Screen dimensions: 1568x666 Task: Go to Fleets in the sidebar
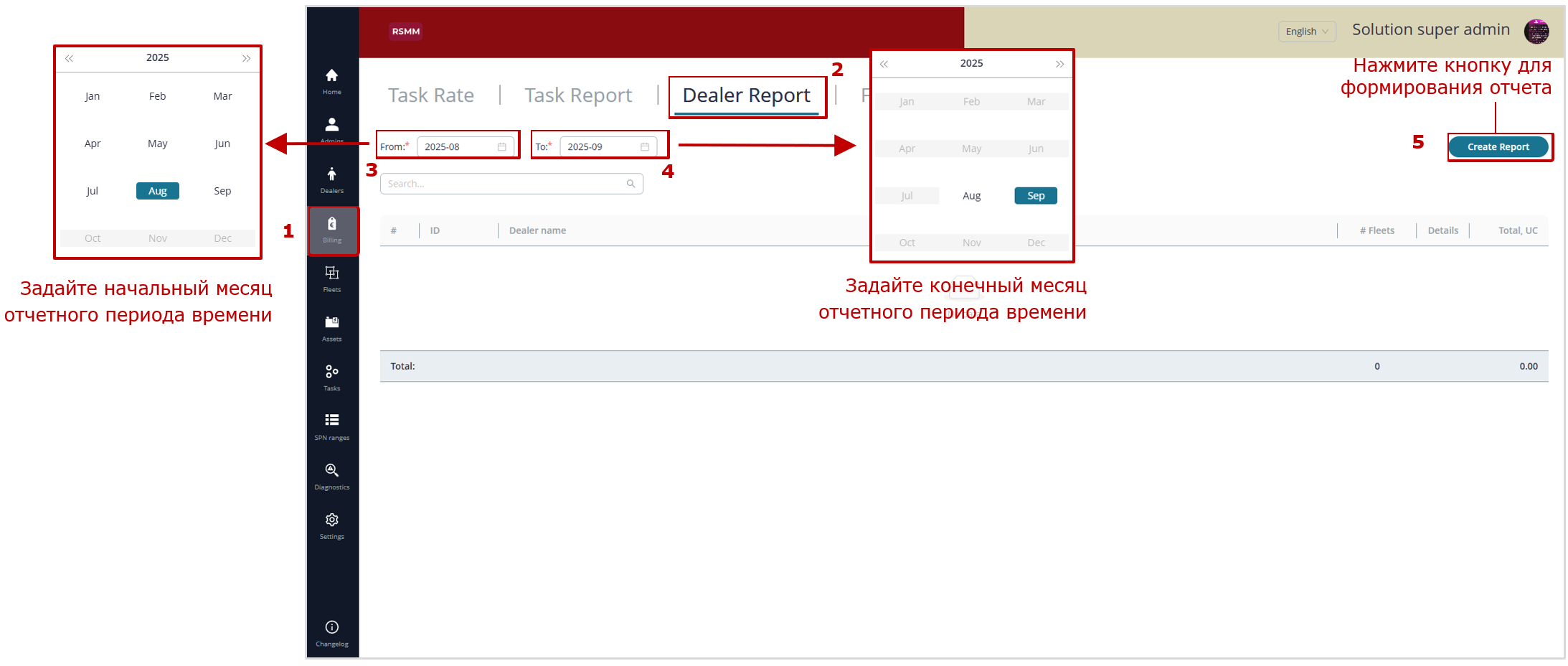[331, 278]
